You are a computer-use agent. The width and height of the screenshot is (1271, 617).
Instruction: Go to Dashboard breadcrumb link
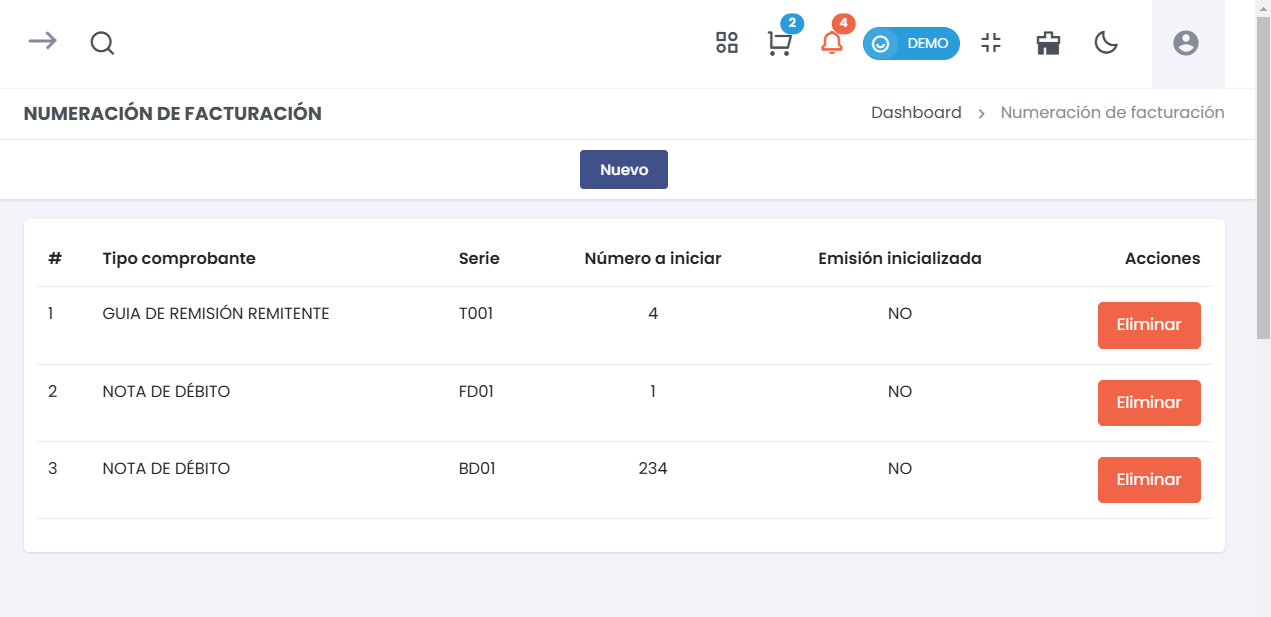click(x=916, y=113)
